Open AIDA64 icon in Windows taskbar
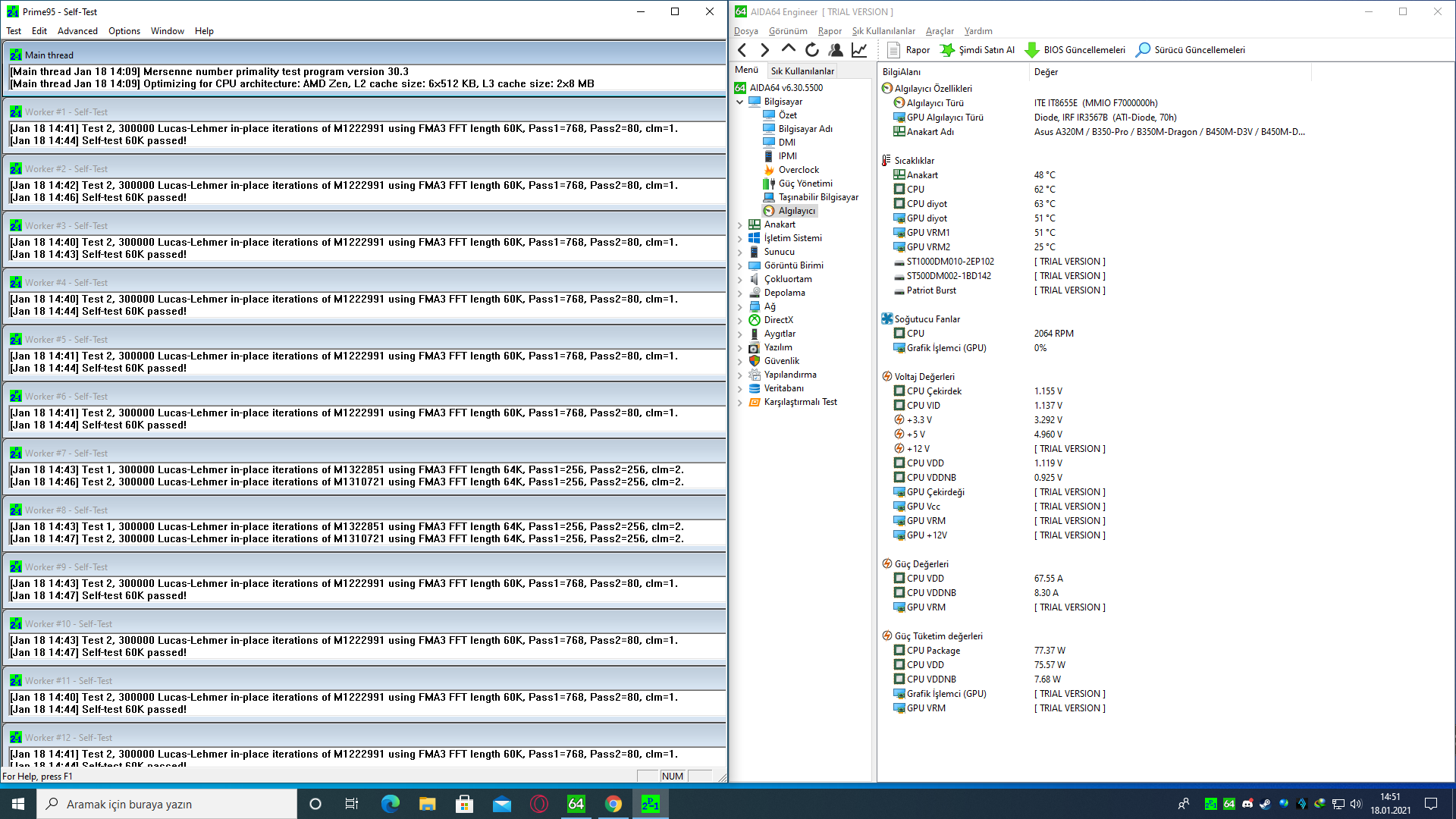This screenshot has height=819, width=1456. coord(576,804)
